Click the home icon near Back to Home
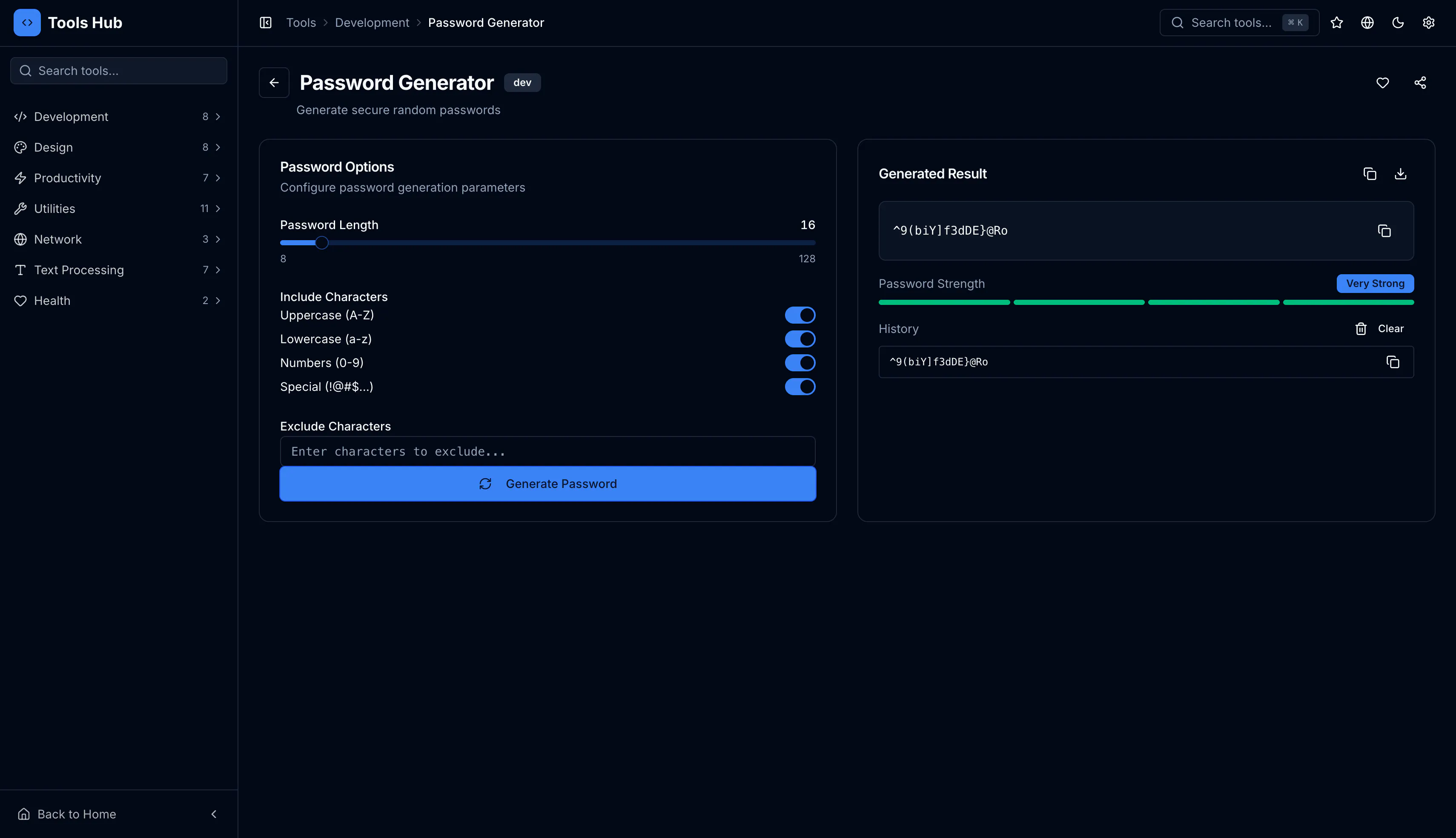 pos(23,814)
